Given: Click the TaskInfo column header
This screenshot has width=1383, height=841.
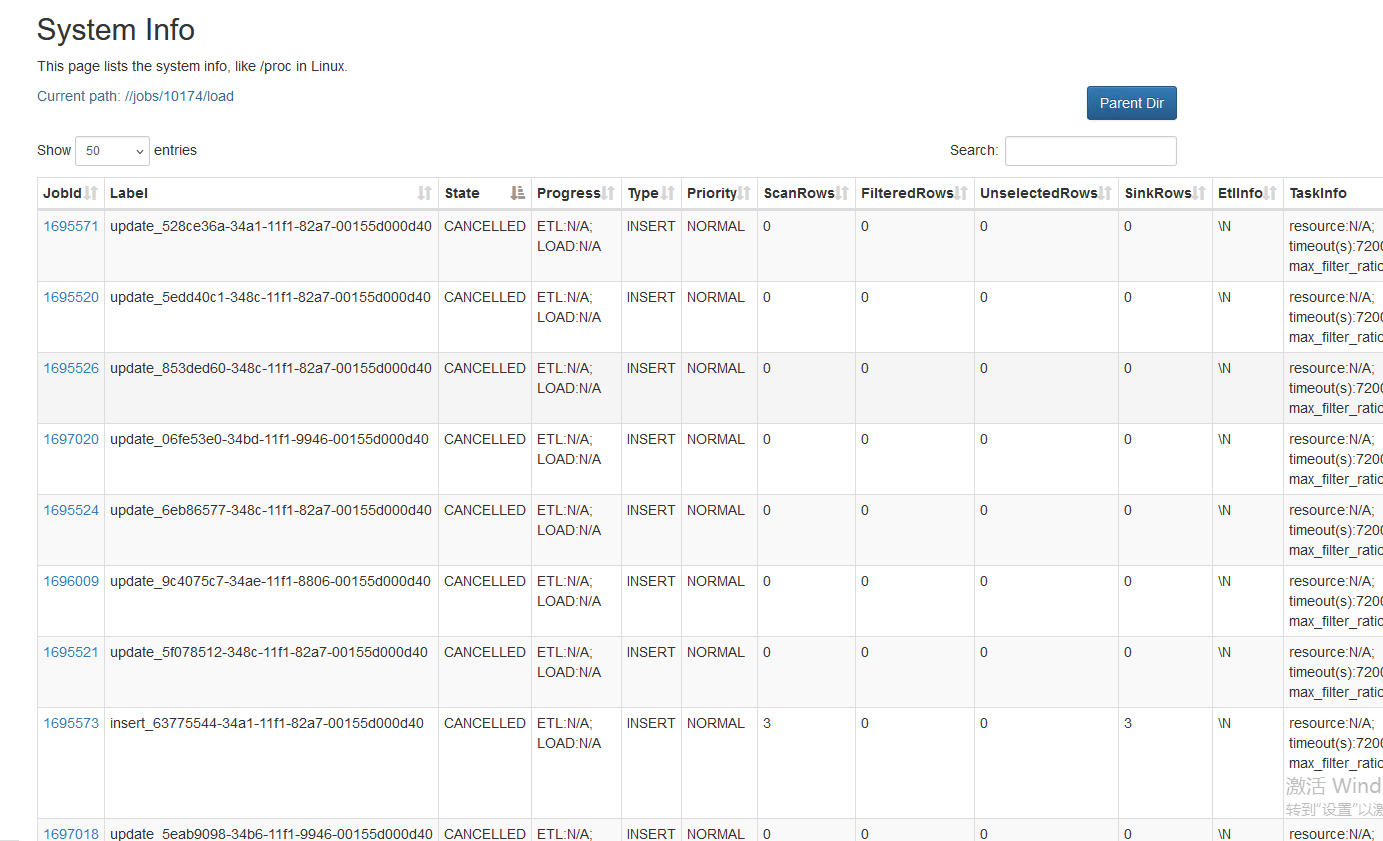Looking at the screenshot, I should point(1318,193).
